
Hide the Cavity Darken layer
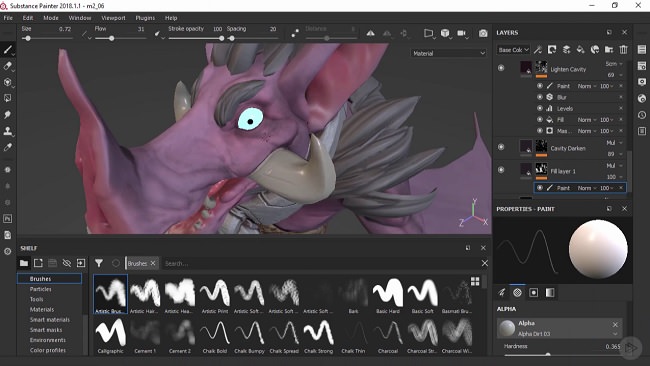pyautogui.click(x=501, y=147)
